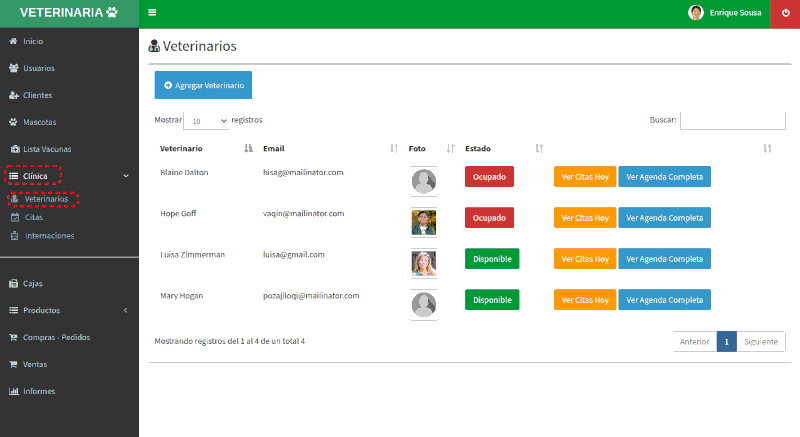This screenshot has width=800, height=437.
Task: Open Informes in the sidebar
Action: point(38,391)
